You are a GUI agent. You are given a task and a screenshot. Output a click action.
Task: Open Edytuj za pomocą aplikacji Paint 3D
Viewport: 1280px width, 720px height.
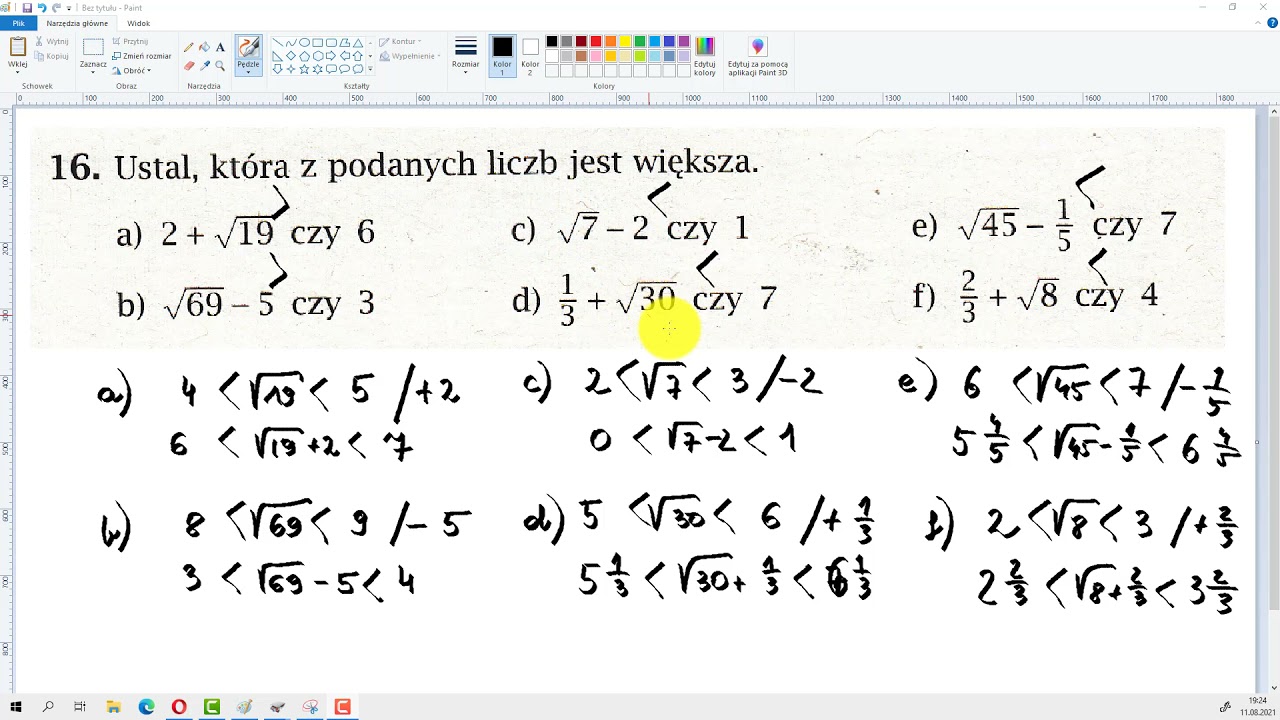[757, 56]
